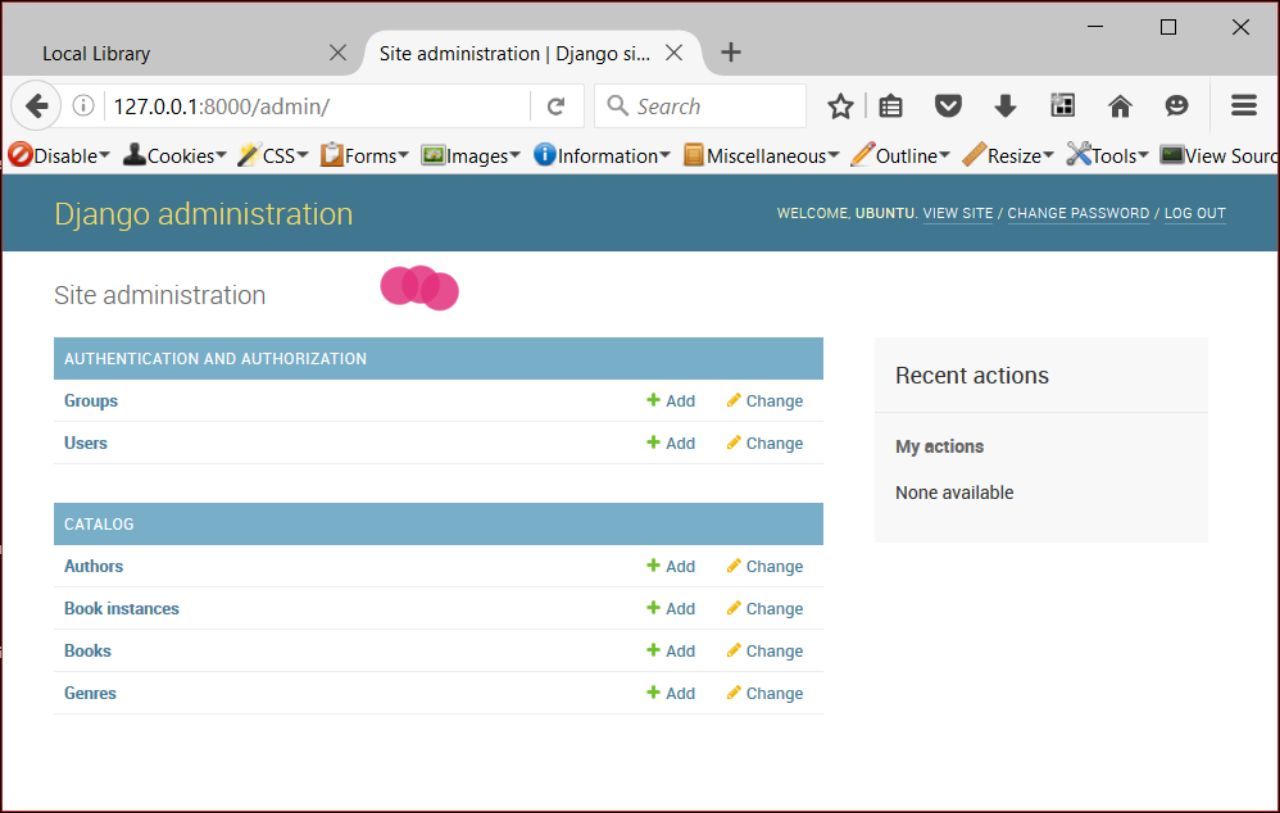This screenshot has height=813, width=1280.
Task: Open the Miscellaneous developer menu
Action: 761,156
